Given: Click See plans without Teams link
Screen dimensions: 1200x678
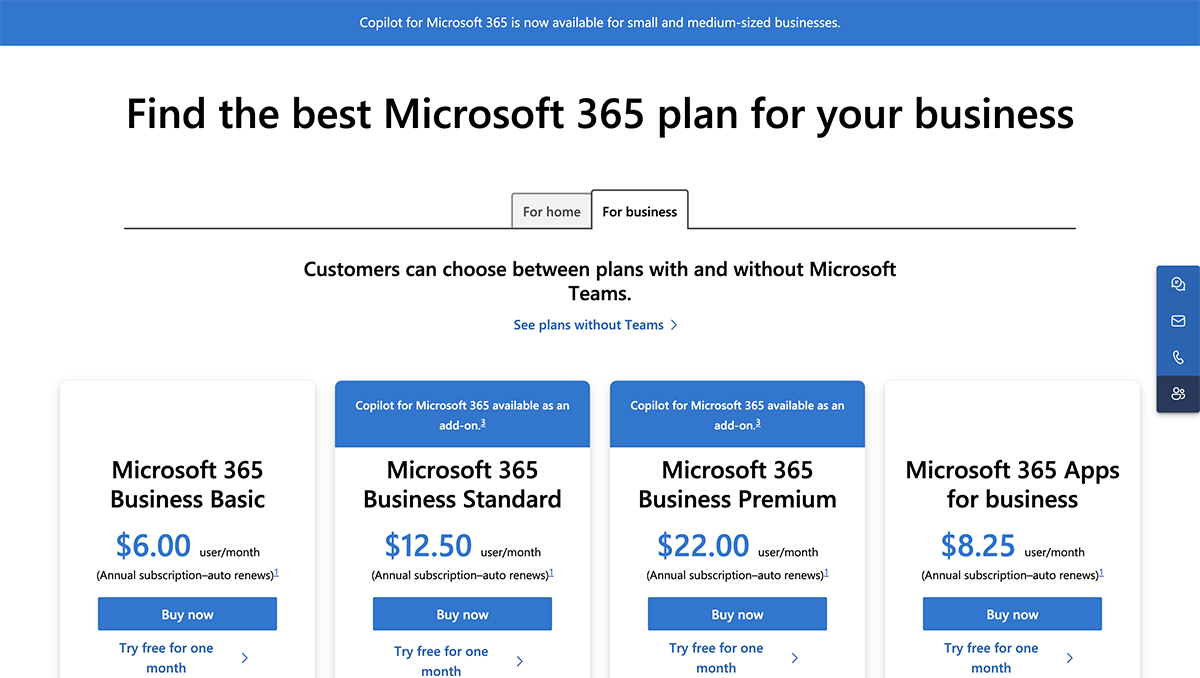Looking at the screenshot, I should (x=588, y=324).
